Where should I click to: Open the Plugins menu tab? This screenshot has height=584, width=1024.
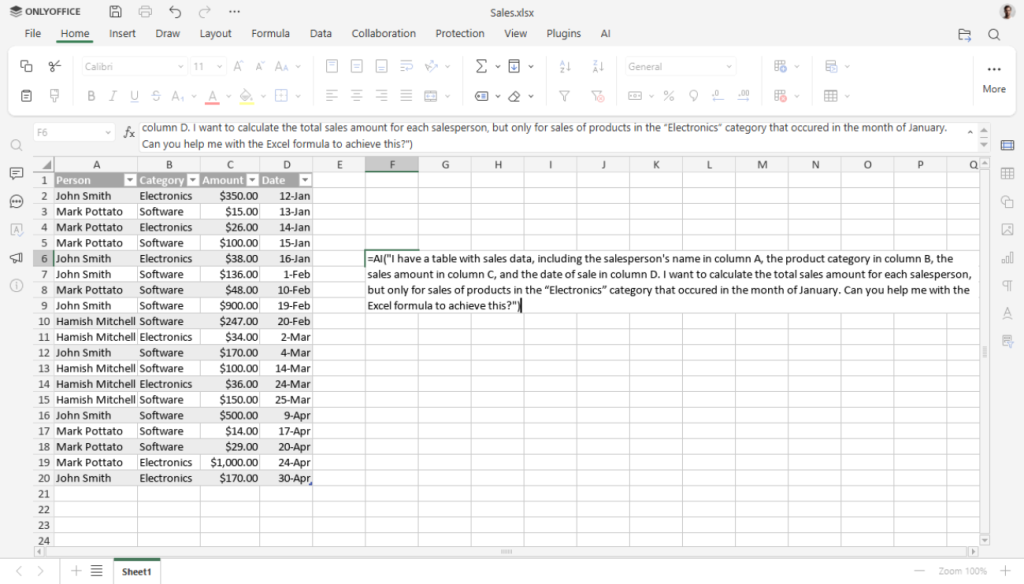coord(563,33)
